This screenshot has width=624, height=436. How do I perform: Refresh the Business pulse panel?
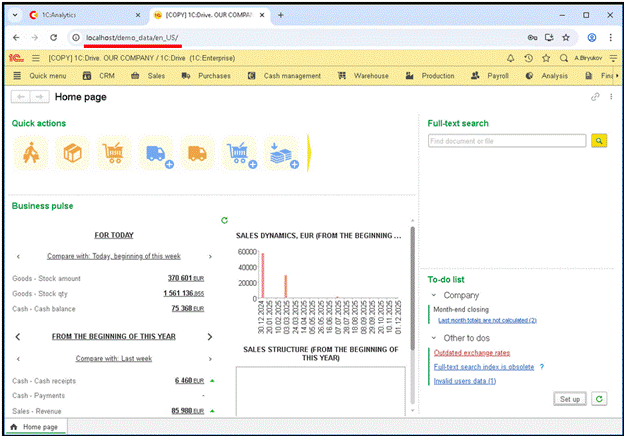pos(225,220)
